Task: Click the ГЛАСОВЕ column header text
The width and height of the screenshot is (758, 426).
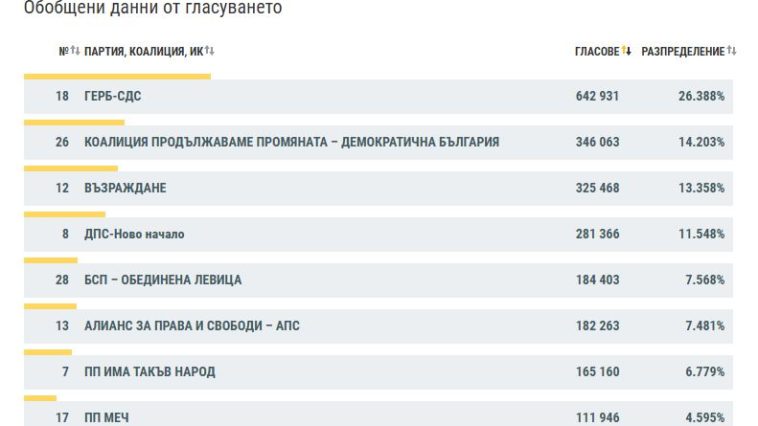Action: (x=597, y=51)
